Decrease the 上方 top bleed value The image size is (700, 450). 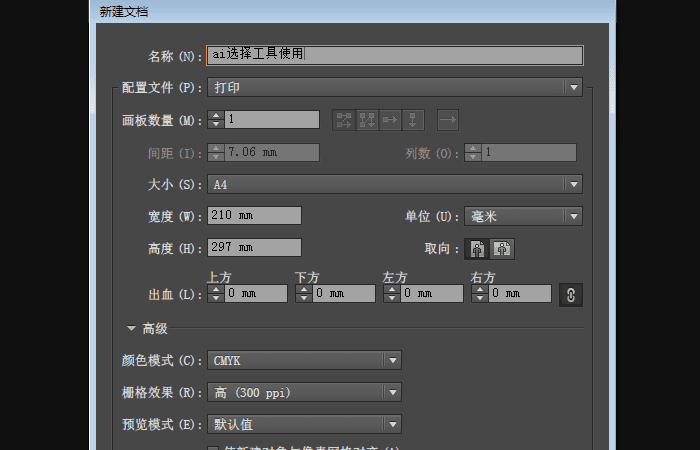tap(216, 298)
